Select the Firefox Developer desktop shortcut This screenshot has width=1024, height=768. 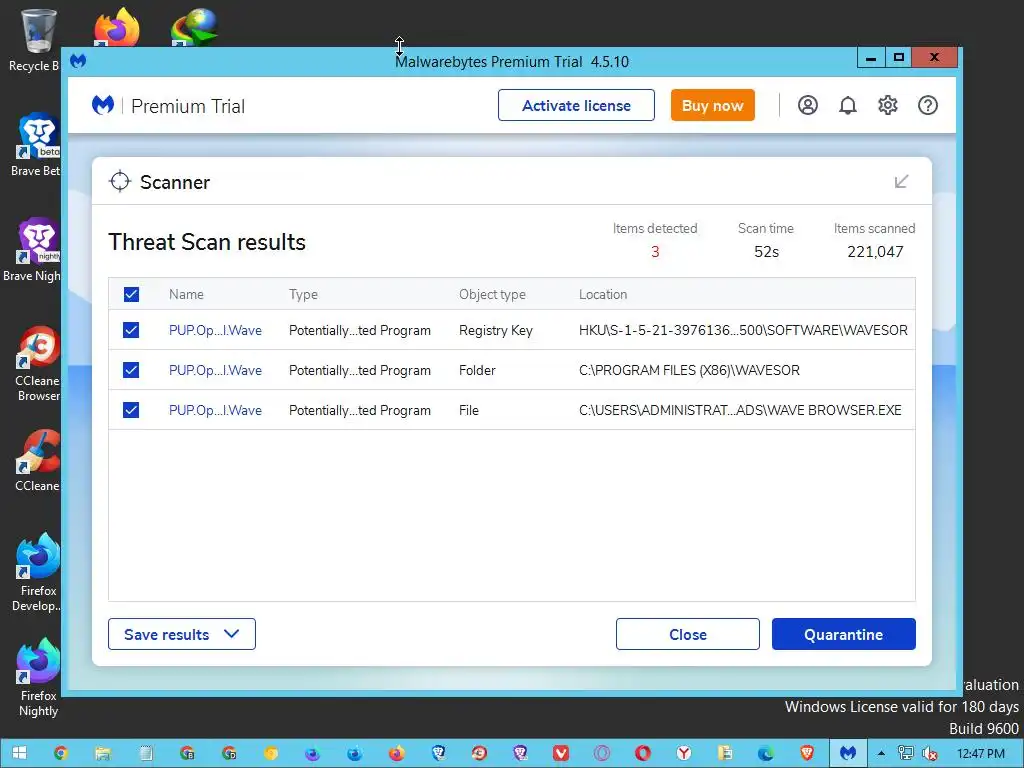pos(38,573)
